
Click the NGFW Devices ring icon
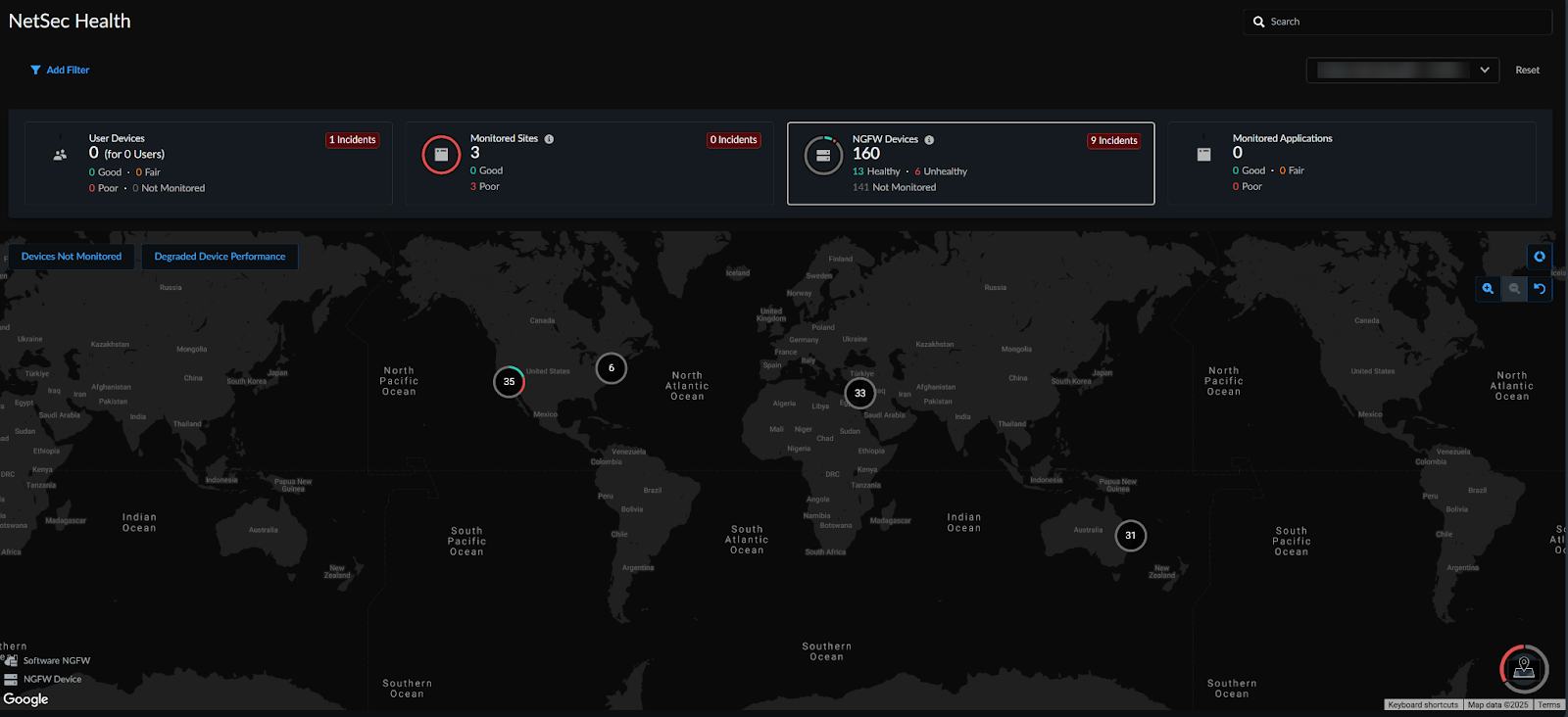coord(823,156)
